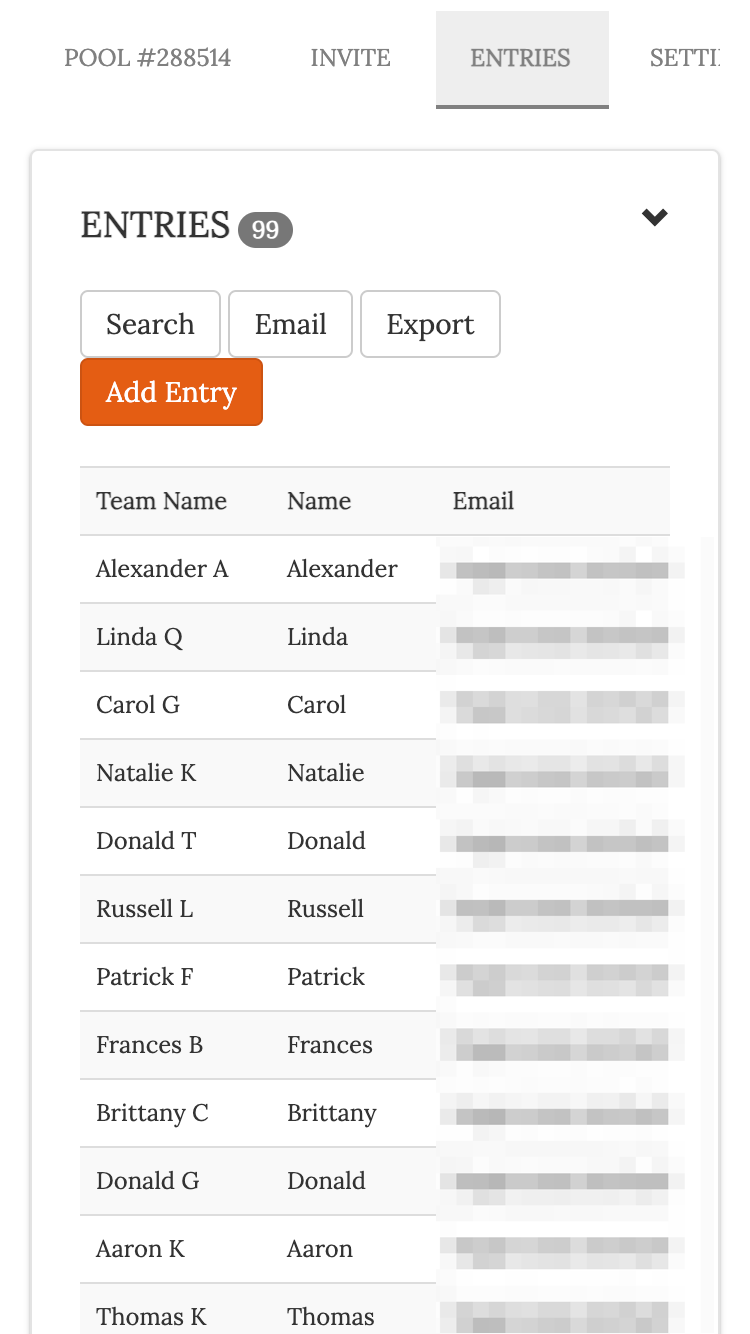
Task: Select the Frances B entry
Action: click(x=149, y=1045)
